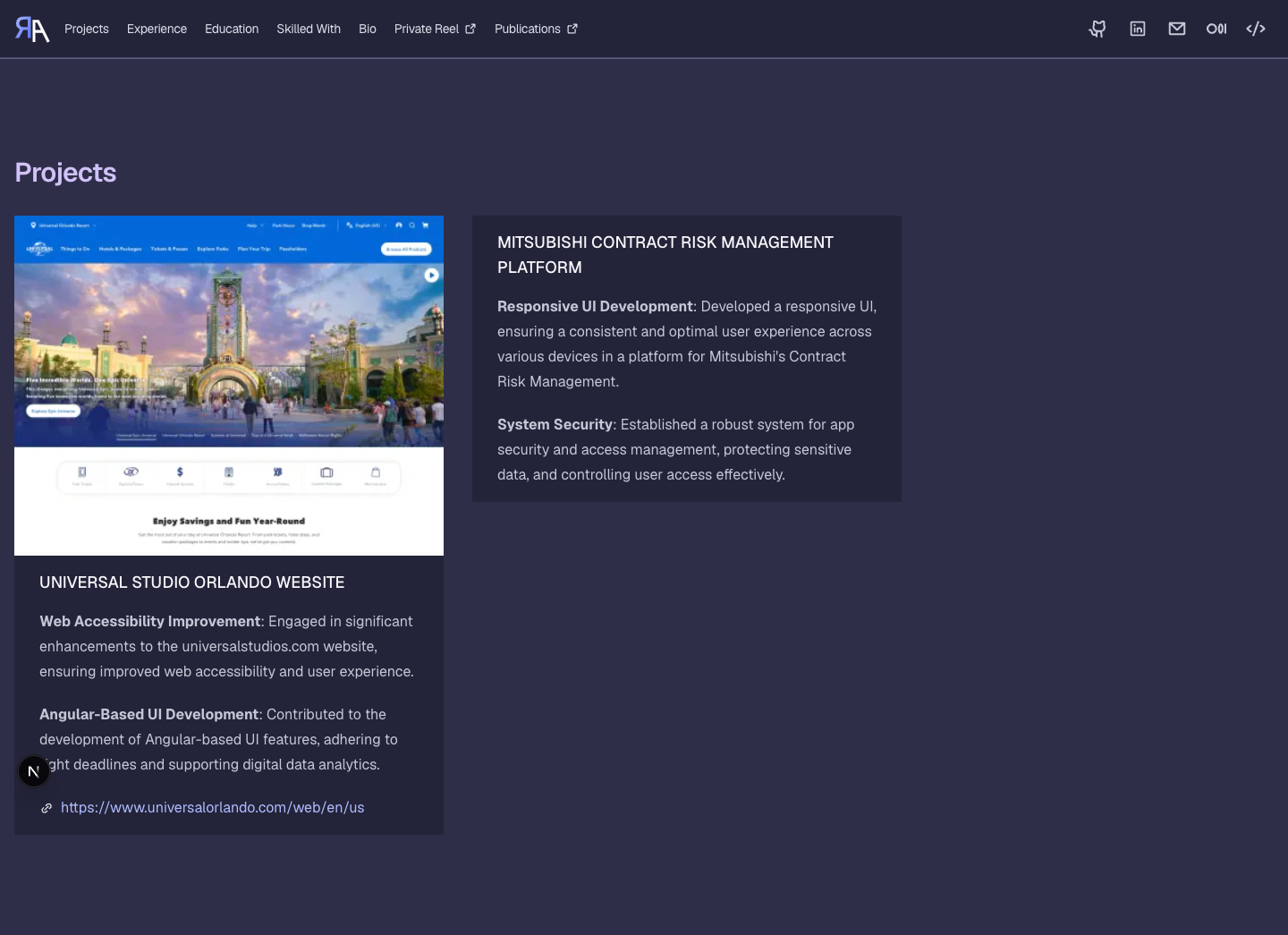Click the Projects section heading
Image resolution: width=1288 pixels, height=935 pixels.
click(x=65, y=173)
